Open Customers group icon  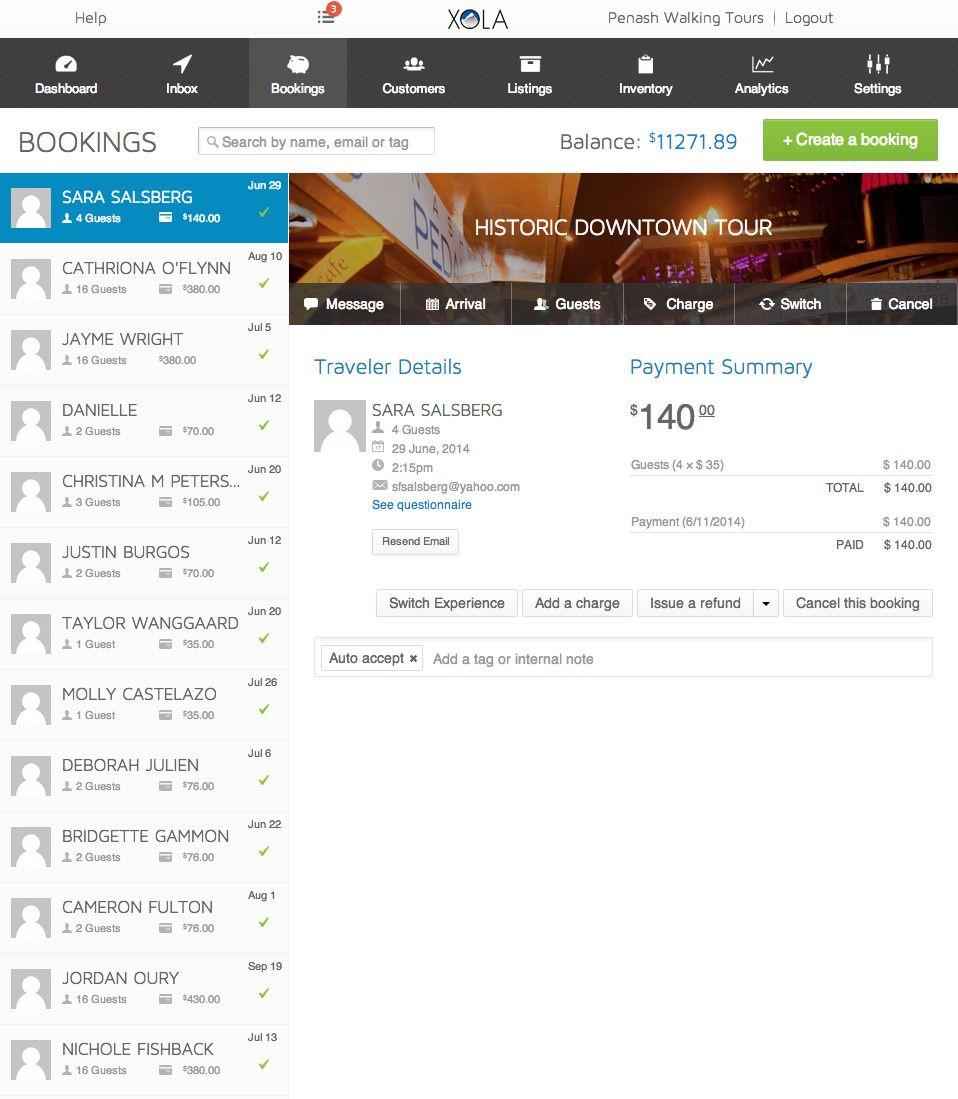413,64
